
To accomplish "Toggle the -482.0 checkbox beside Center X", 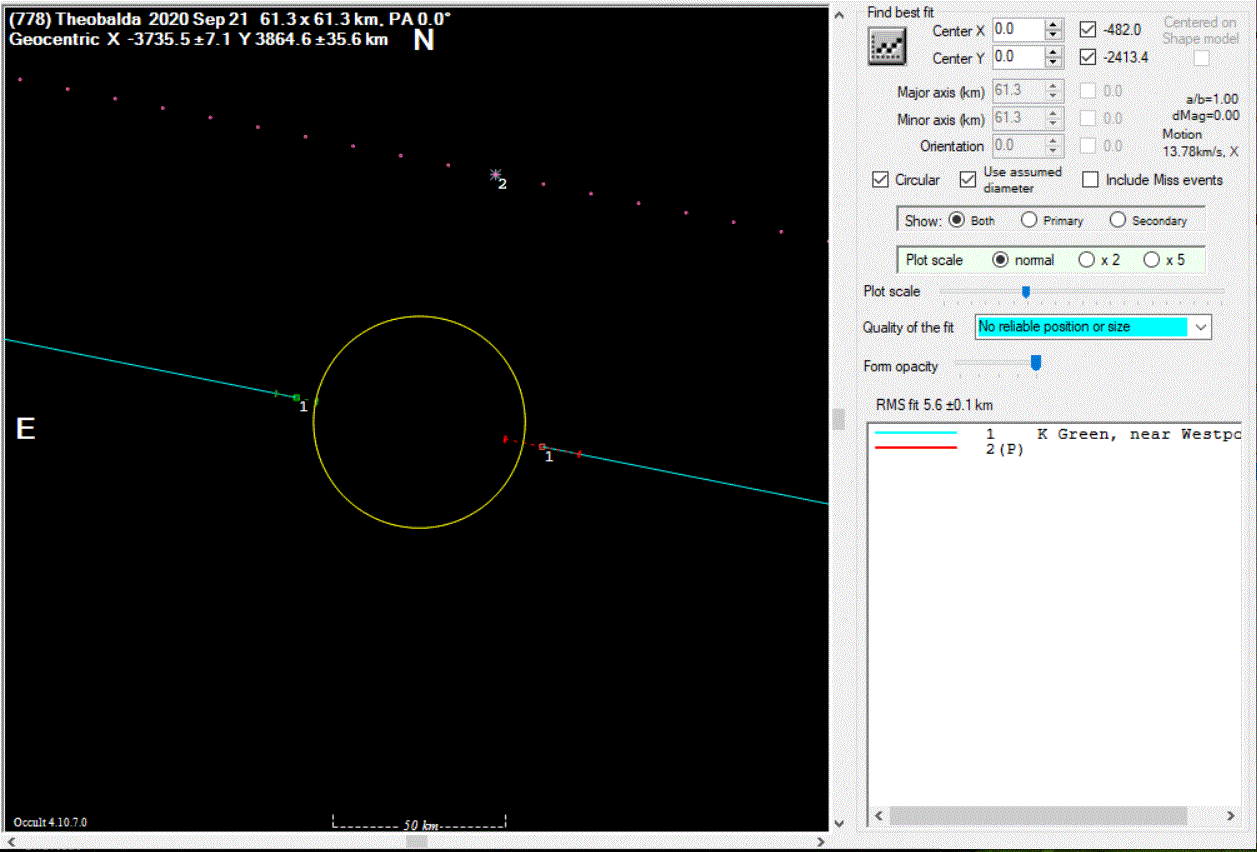I will point(1088,30).
